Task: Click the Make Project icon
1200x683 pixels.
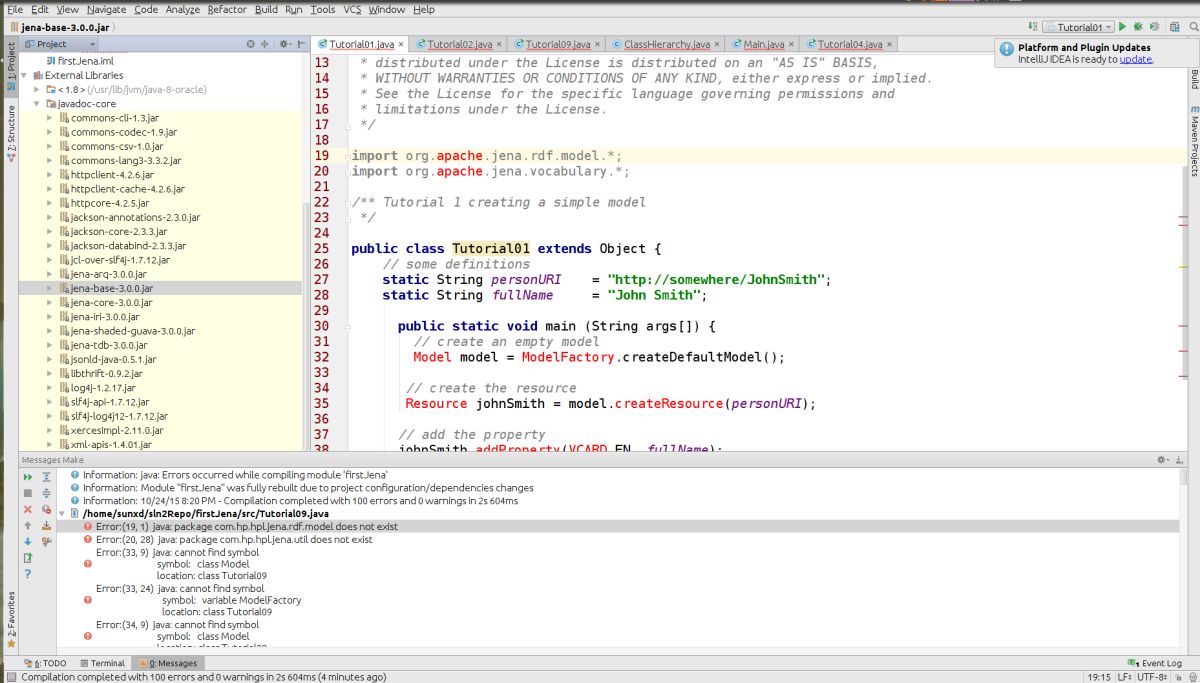Action: click(x=1032, y=27)
